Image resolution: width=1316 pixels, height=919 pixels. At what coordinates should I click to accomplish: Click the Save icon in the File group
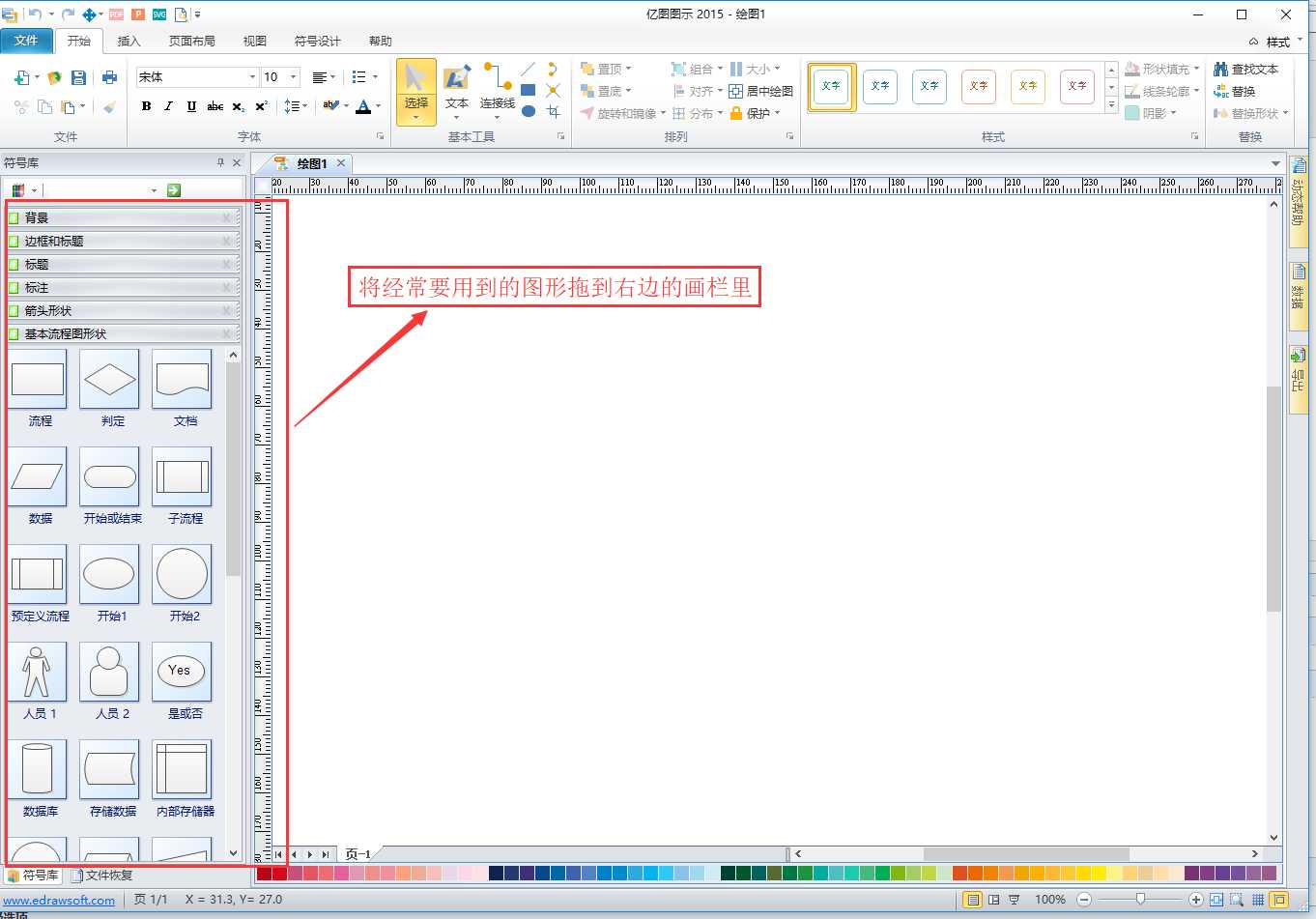(79, 77)
